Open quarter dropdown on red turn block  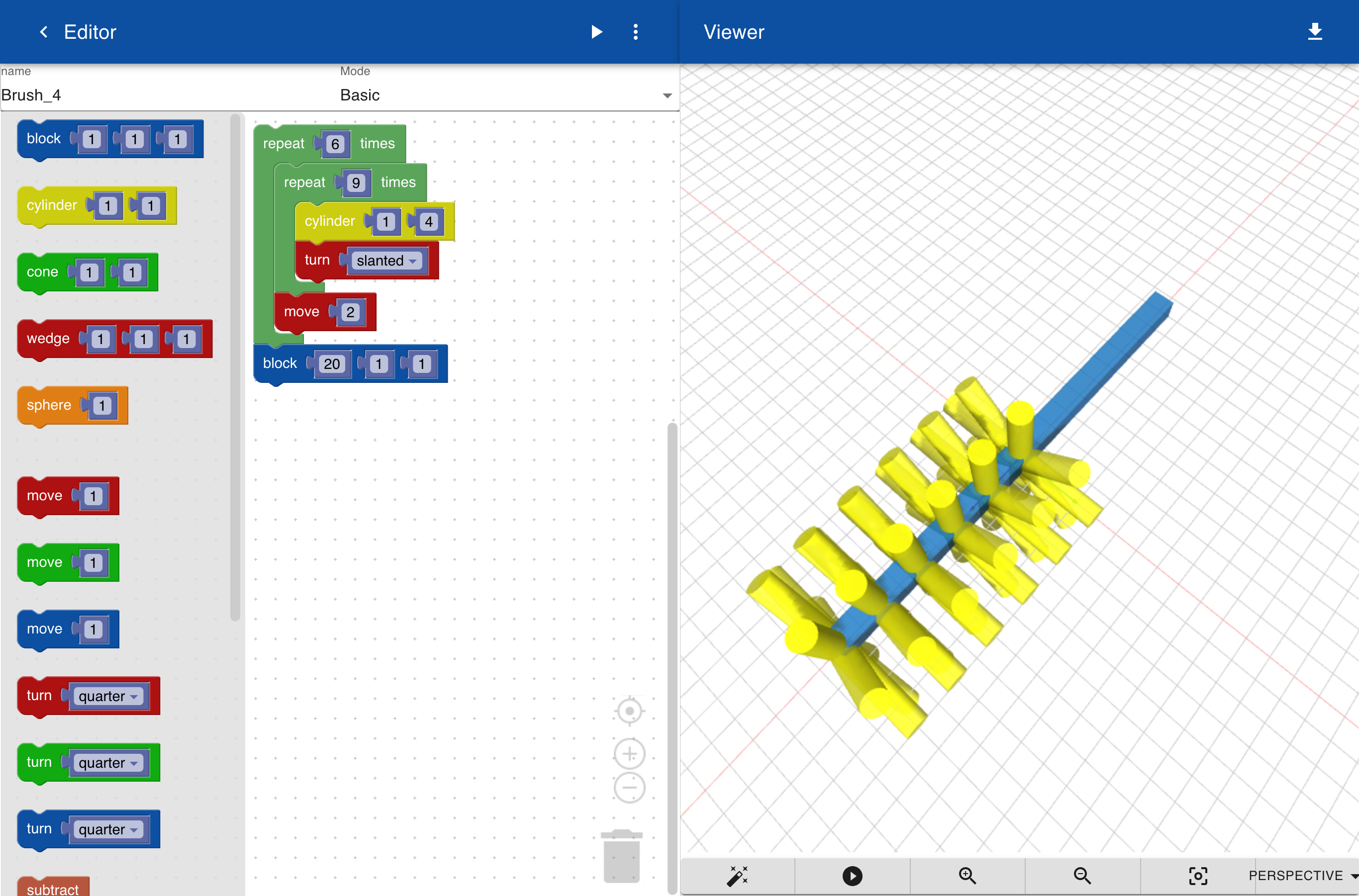(108, 696)
